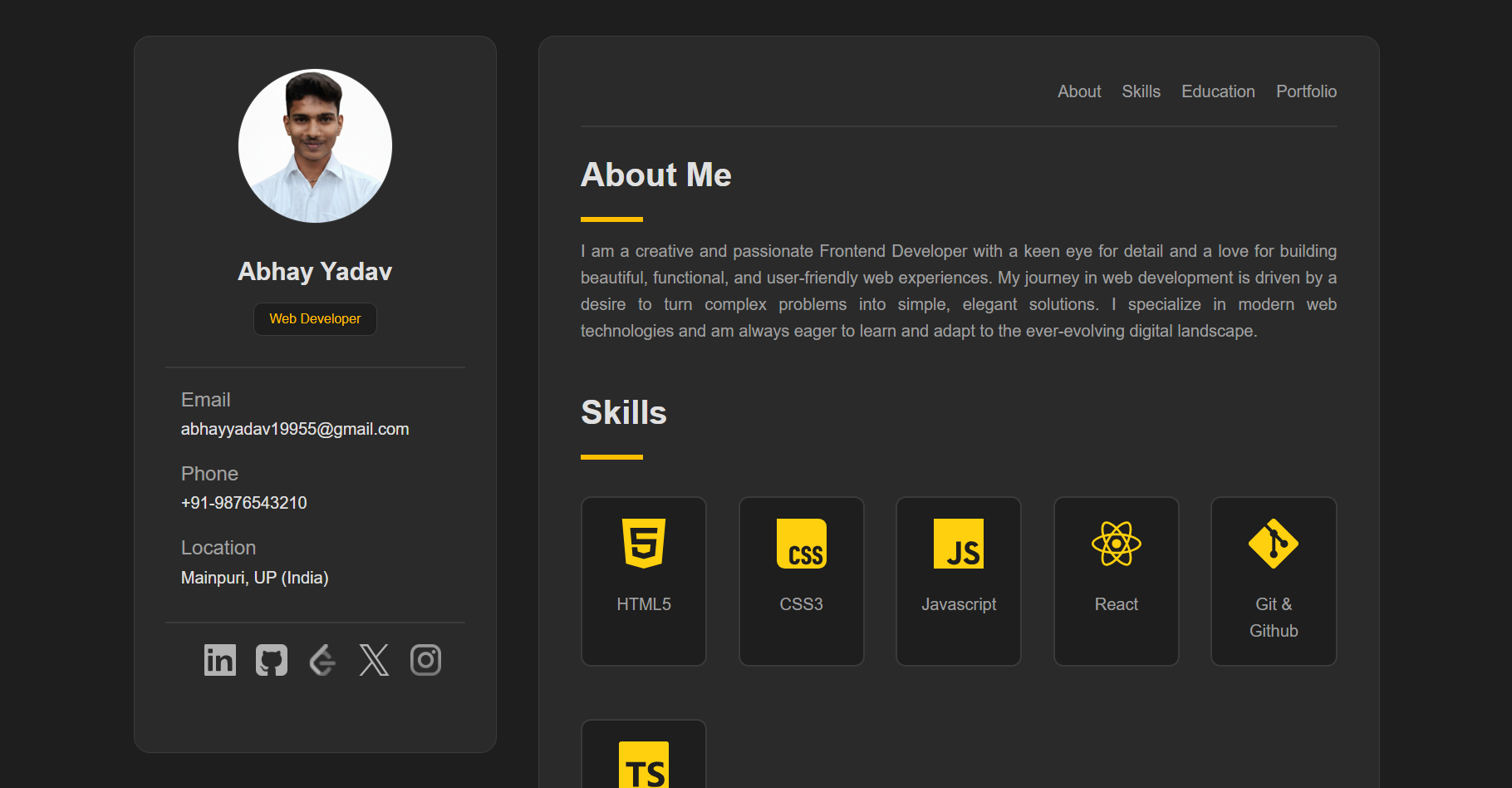Click the TypeScript TS icon
1512x788 pixels.
644,765
